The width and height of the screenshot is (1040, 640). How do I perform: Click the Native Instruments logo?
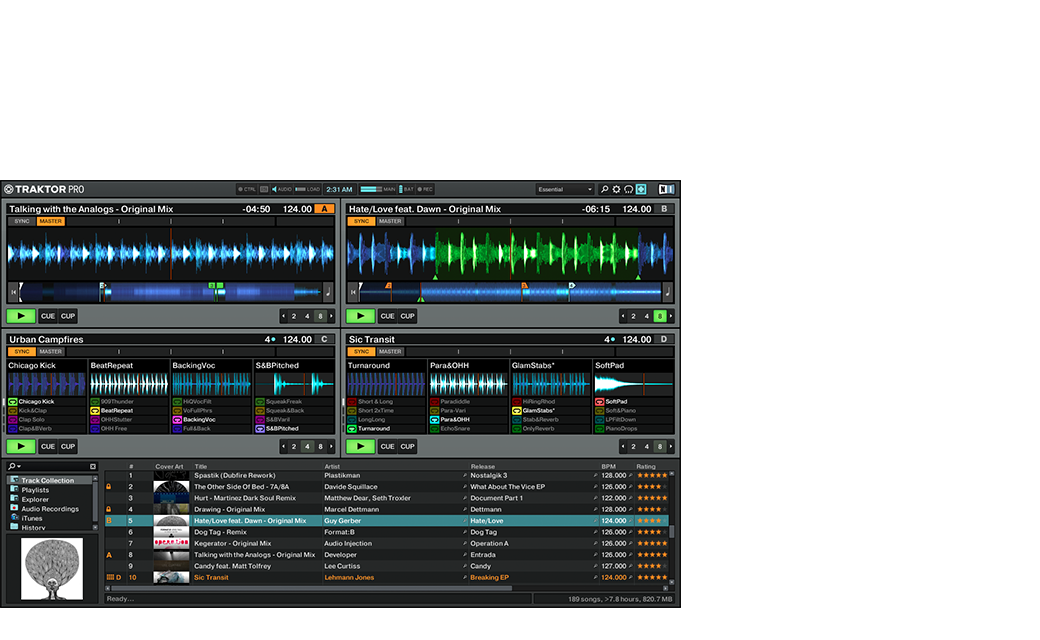(x=666, y=190)
